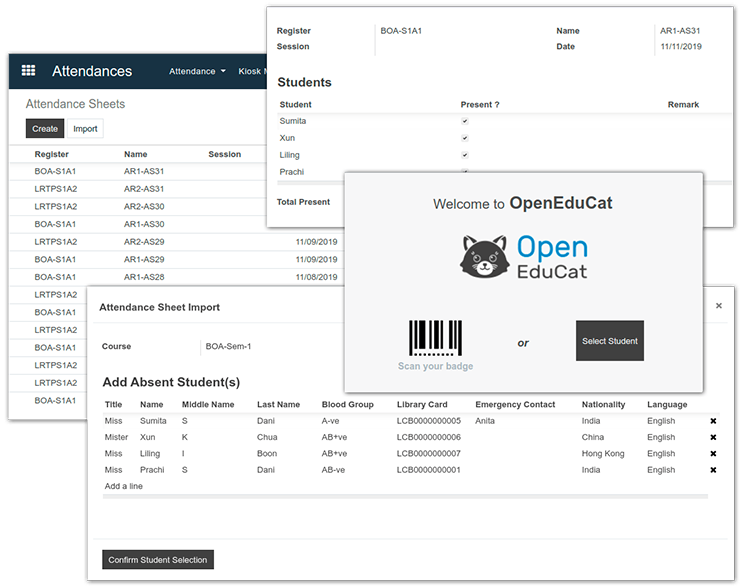This screenshot has width=743, height=586.
Task: Open attendance sheet AR1-AS28 row
Action: coord(177,277)
